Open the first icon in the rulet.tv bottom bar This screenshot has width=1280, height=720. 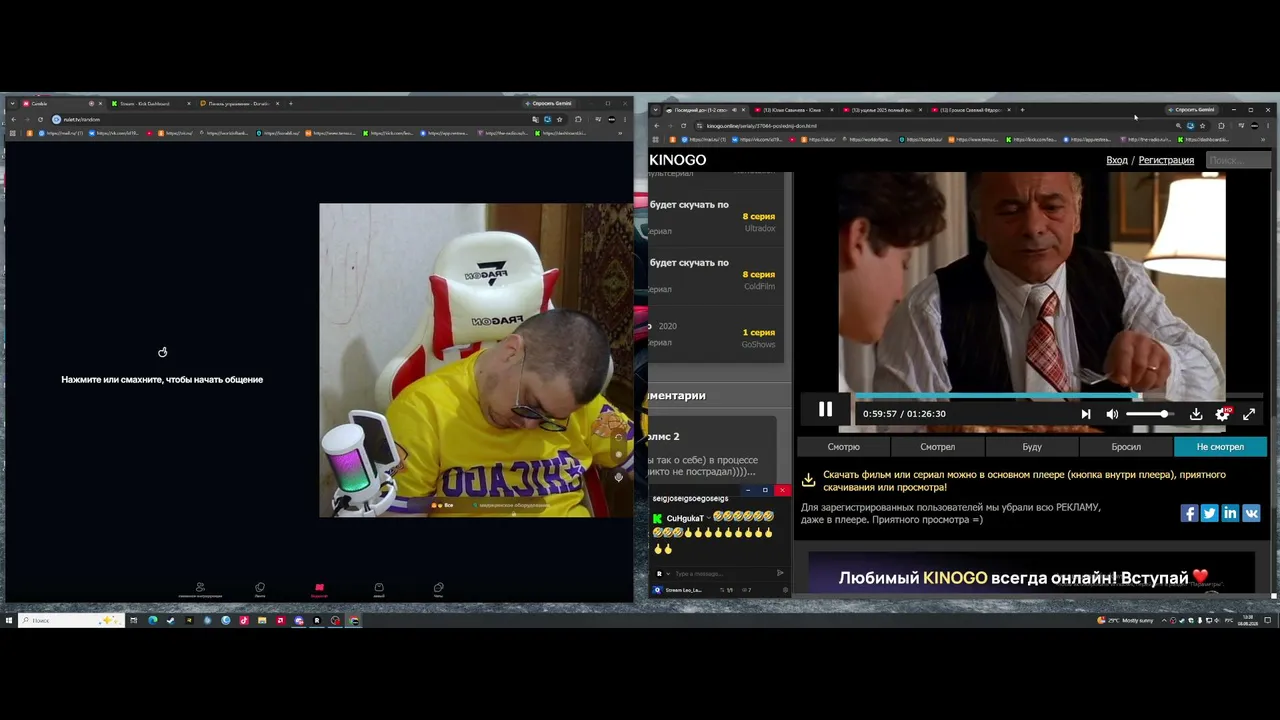(200, 590)
